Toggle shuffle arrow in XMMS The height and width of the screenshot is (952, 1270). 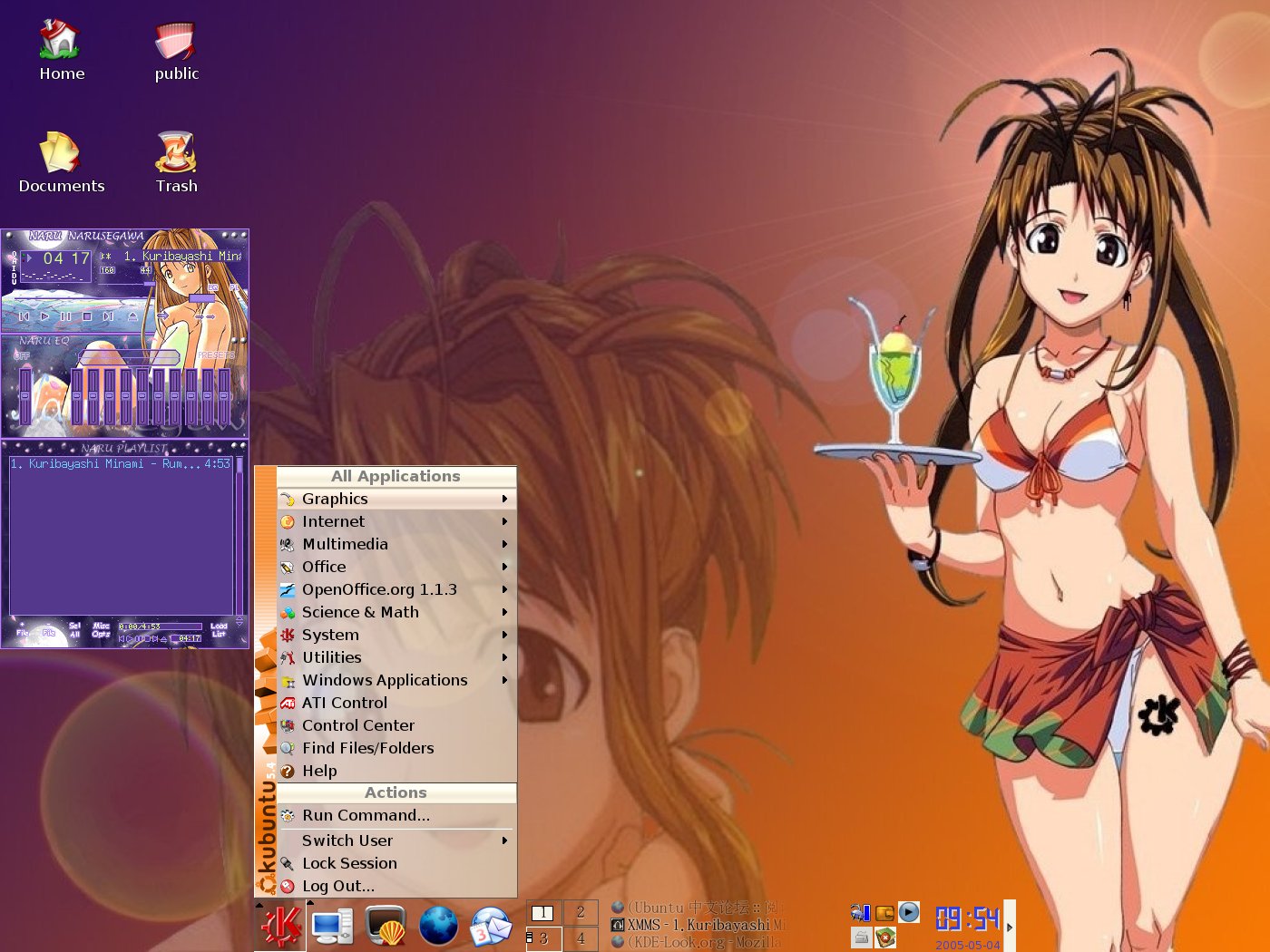(162, 316)
